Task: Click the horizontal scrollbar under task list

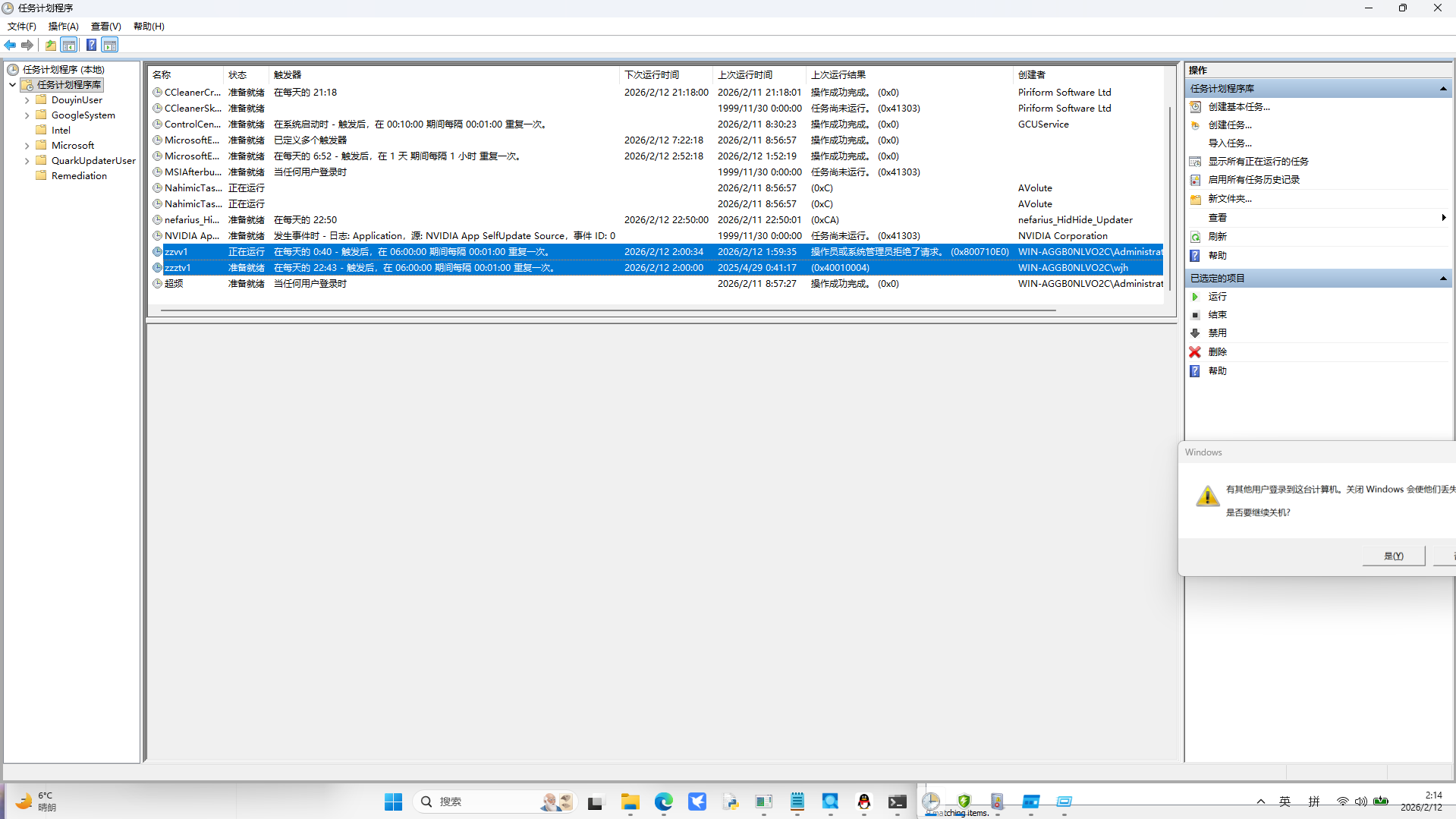Action: pos(607,310)
